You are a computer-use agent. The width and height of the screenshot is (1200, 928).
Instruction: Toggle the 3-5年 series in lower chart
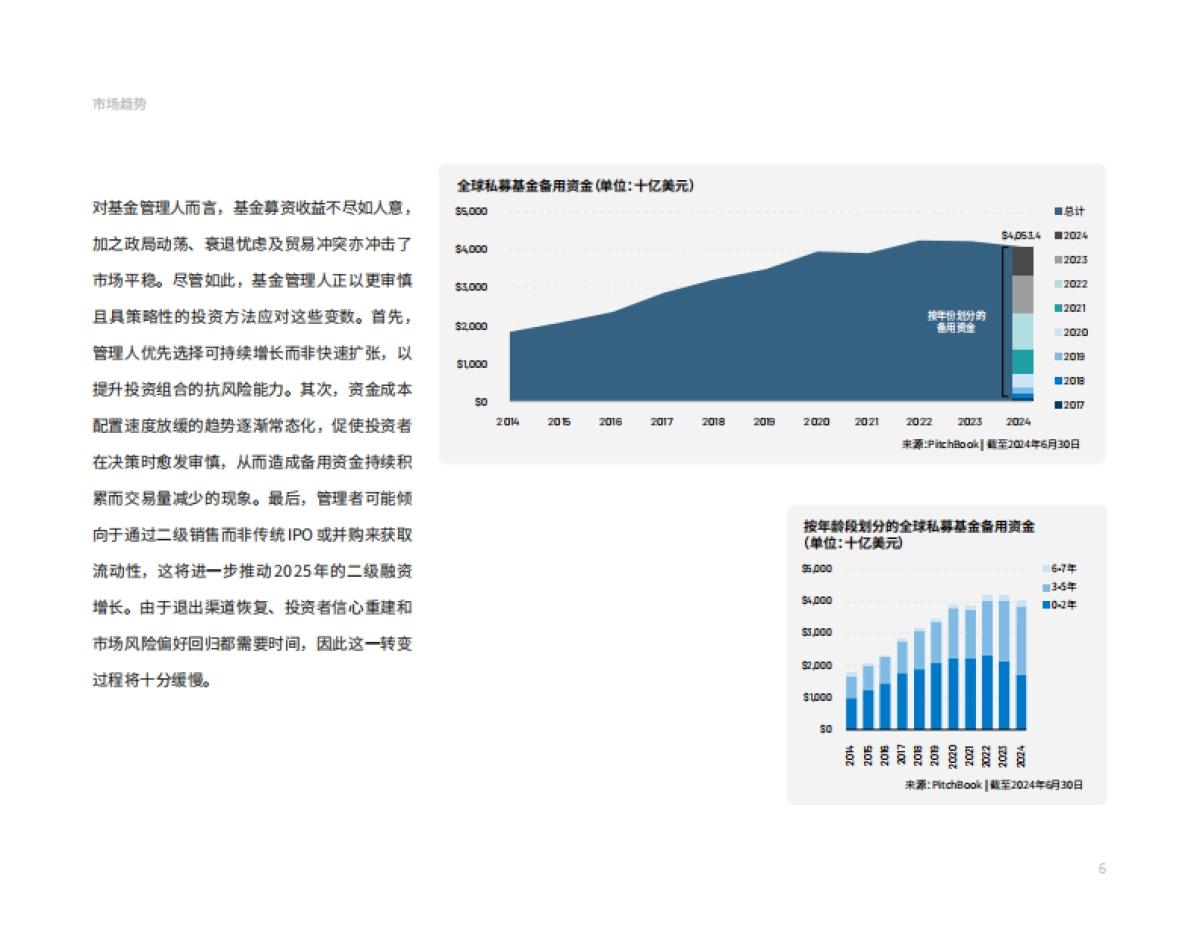coord(1046,587)
